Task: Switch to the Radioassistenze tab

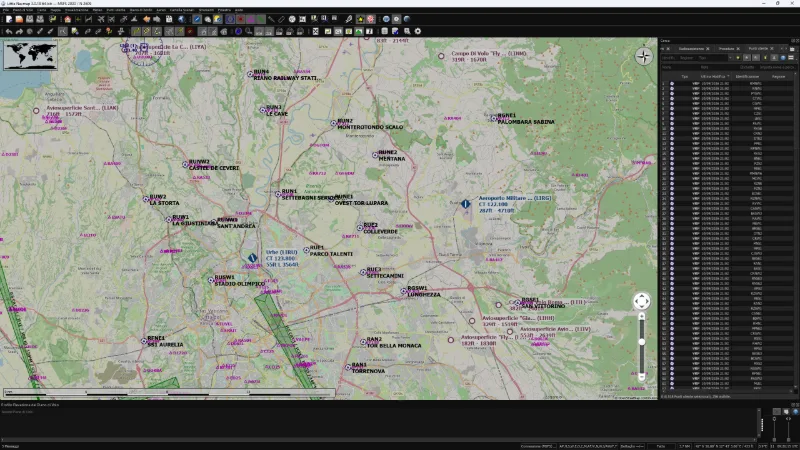Action: (x=691, y=48)
